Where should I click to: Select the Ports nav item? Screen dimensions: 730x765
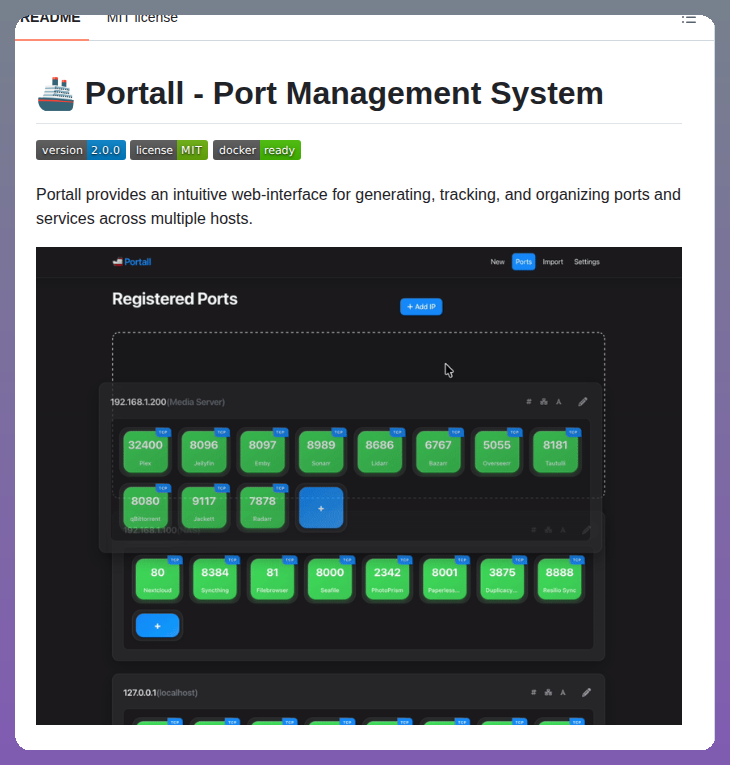coord(524,262)
